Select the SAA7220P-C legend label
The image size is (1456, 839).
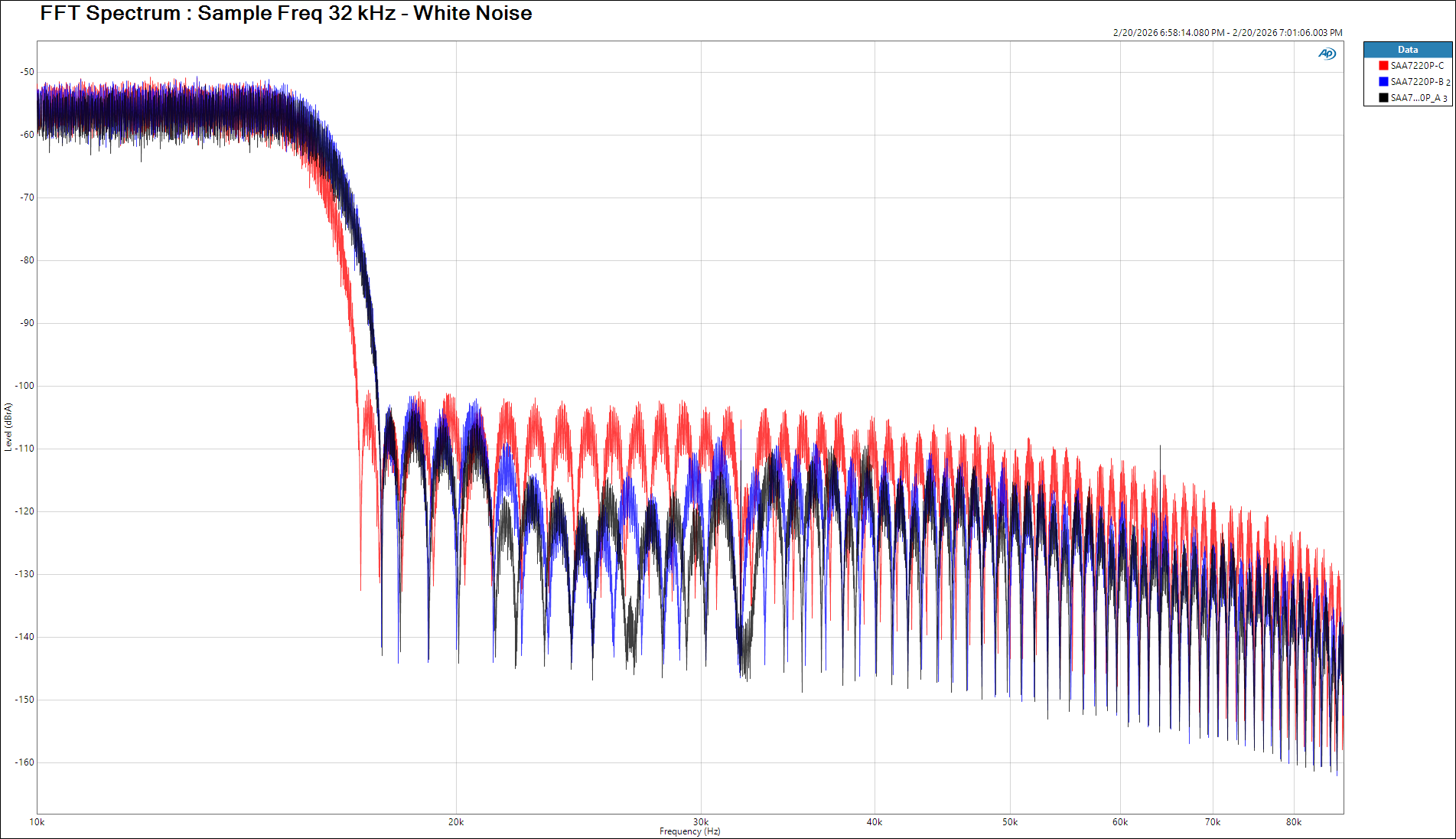coord(1416,66)
